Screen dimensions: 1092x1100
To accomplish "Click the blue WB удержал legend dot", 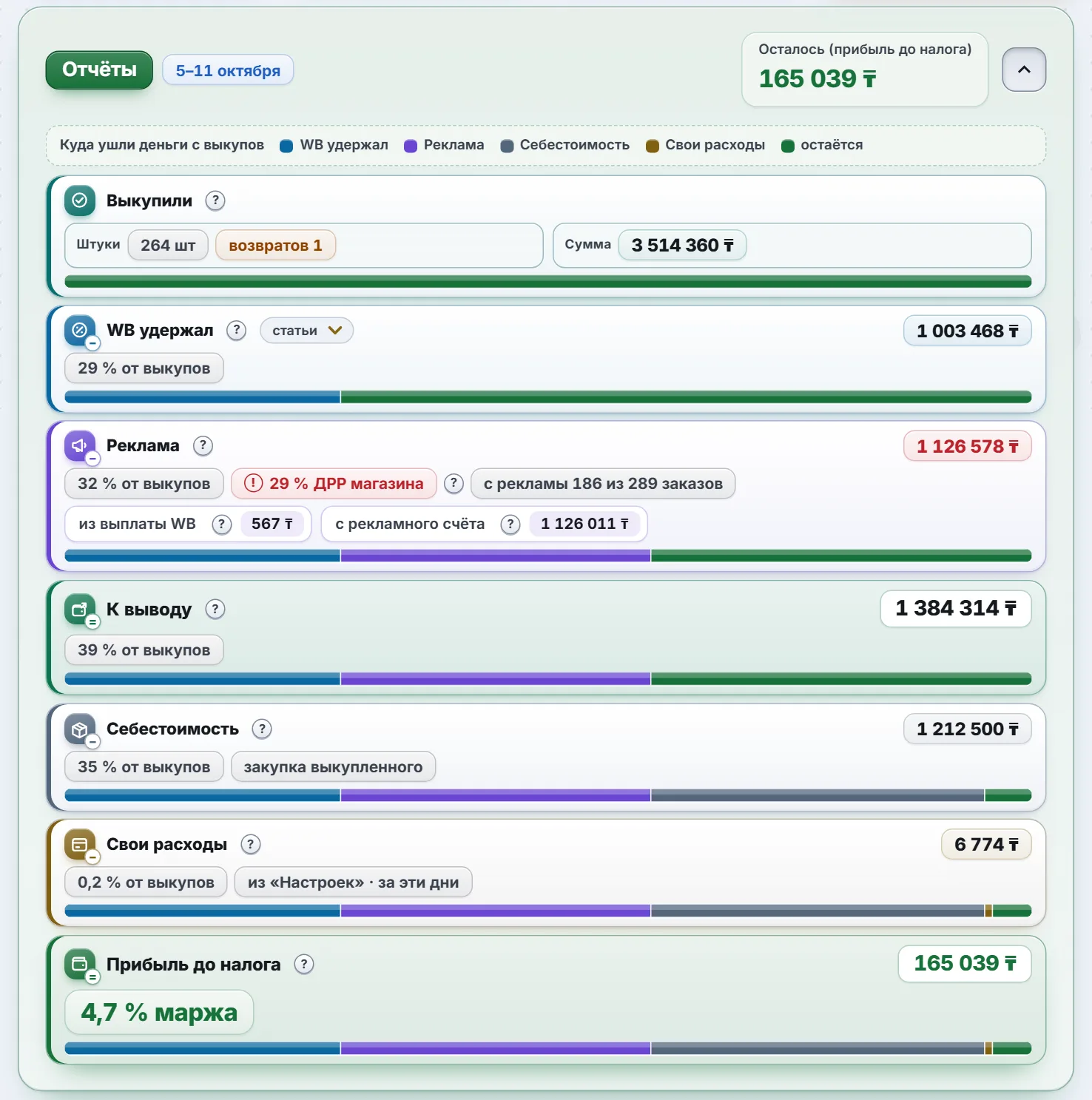I will click(x=286, y=146).
